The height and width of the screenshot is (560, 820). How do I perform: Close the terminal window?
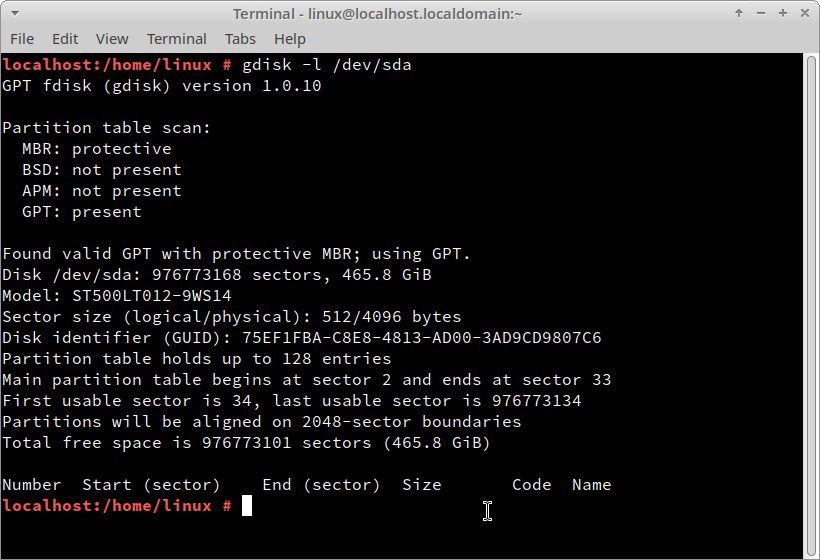[x=805, y=13]
